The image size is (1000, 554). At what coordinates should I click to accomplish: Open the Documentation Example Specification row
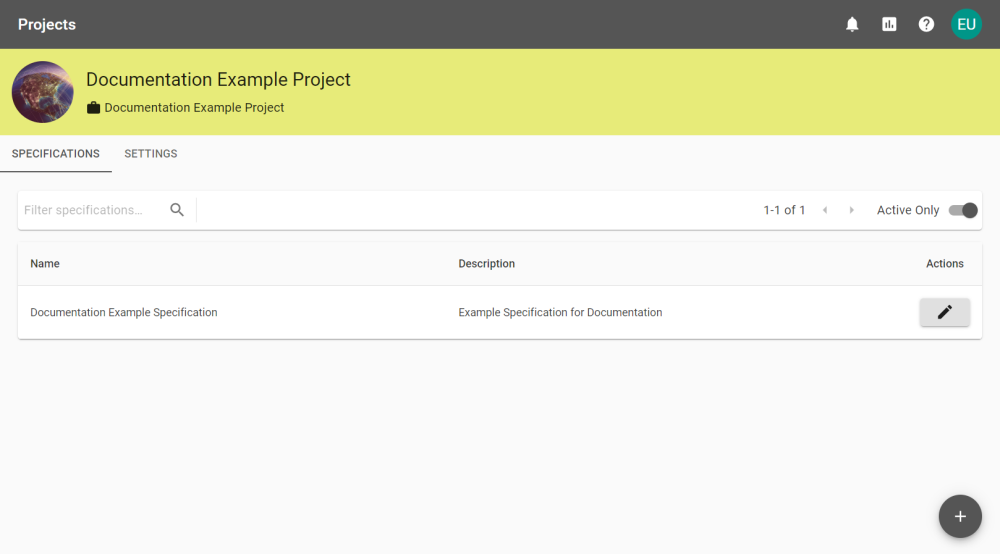pos(499,312)
